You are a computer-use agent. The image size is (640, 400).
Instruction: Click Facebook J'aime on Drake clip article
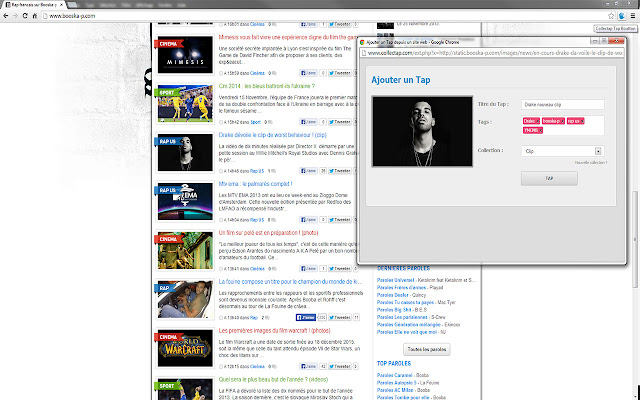coord(309,171)
